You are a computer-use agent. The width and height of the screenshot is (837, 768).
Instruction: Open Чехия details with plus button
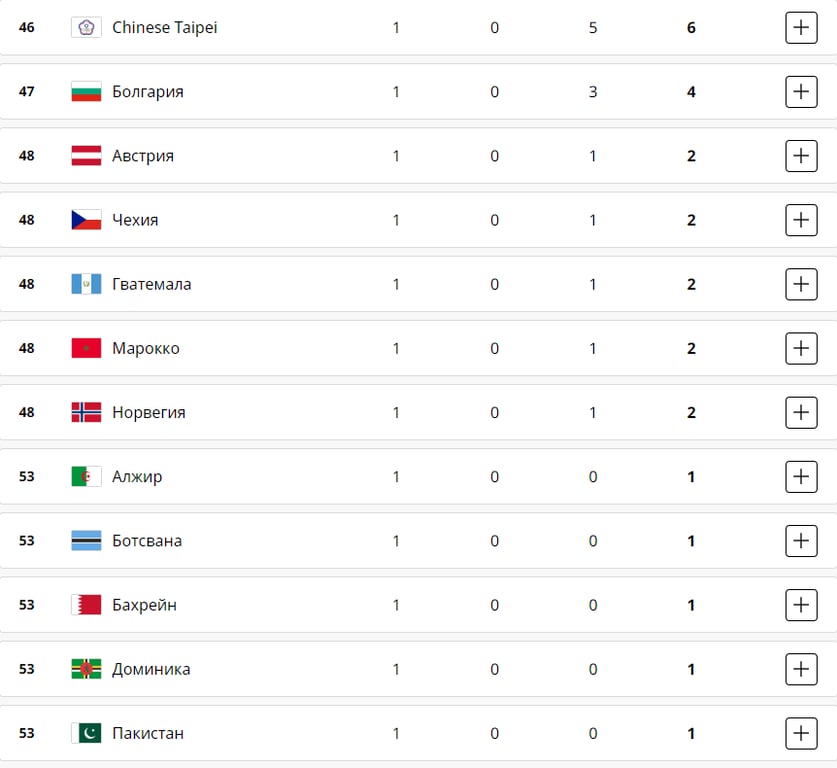click(x=801, y=220)
